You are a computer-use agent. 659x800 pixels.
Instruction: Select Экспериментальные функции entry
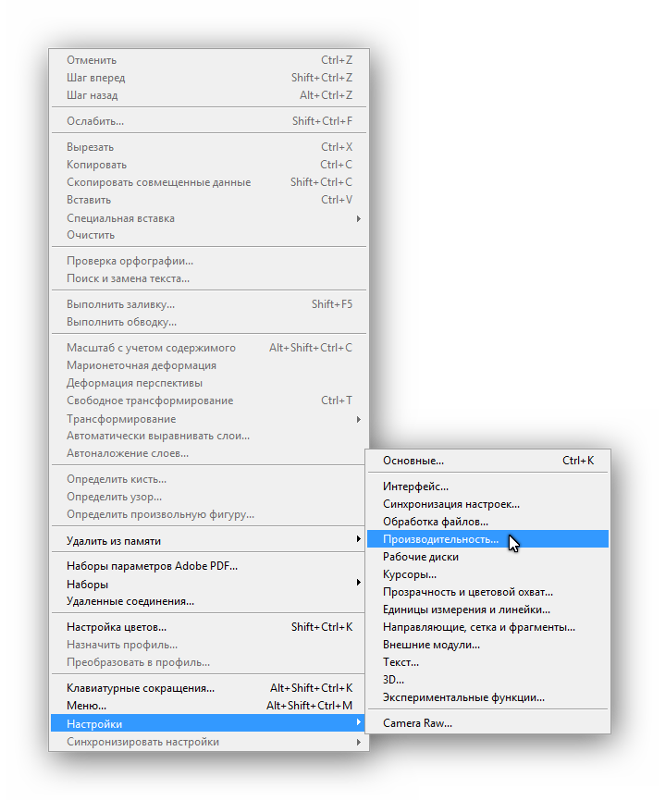click(488, 697)
